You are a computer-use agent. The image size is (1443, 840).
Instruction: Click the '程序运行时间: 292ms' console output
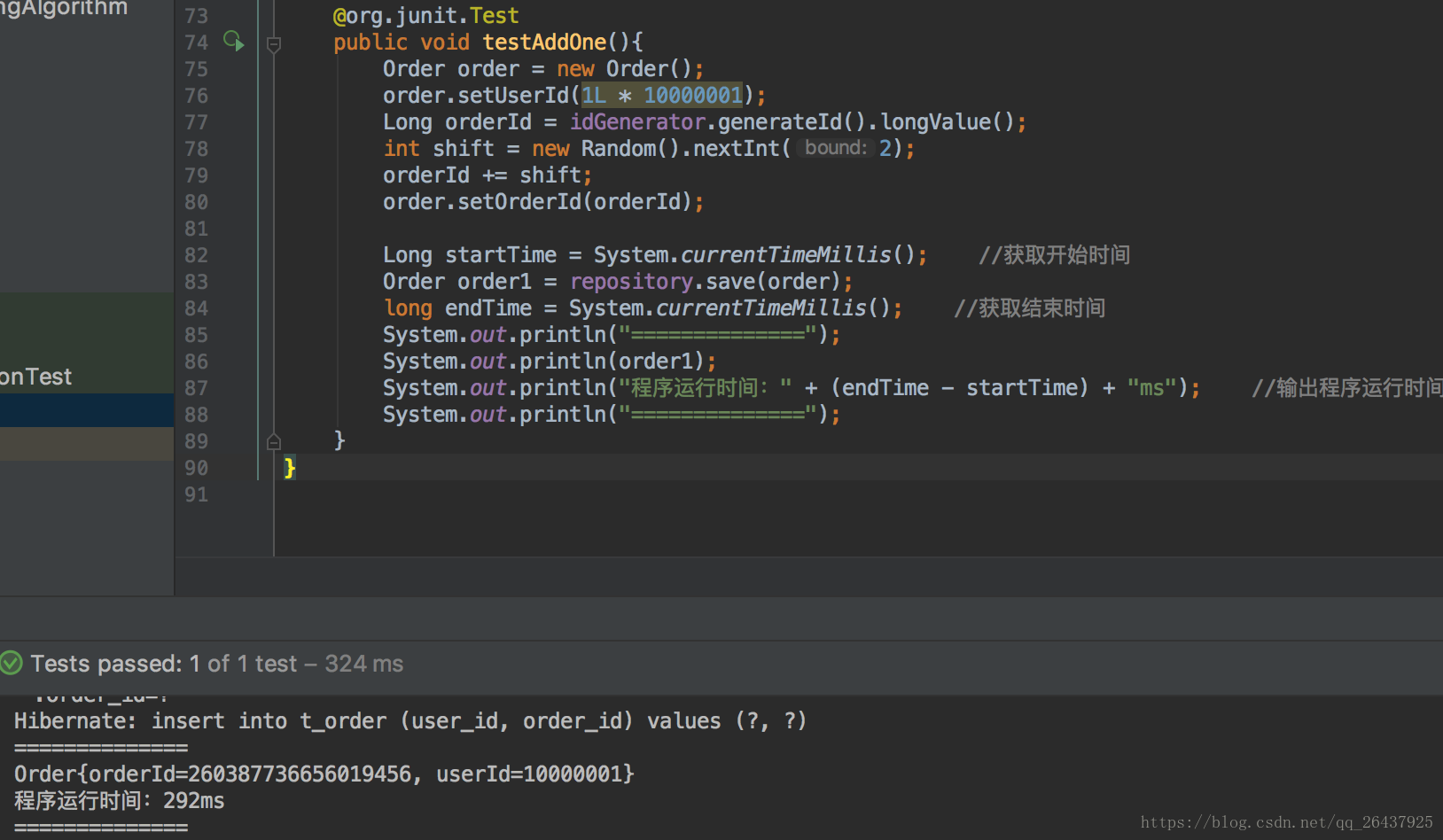click(120, 801)
